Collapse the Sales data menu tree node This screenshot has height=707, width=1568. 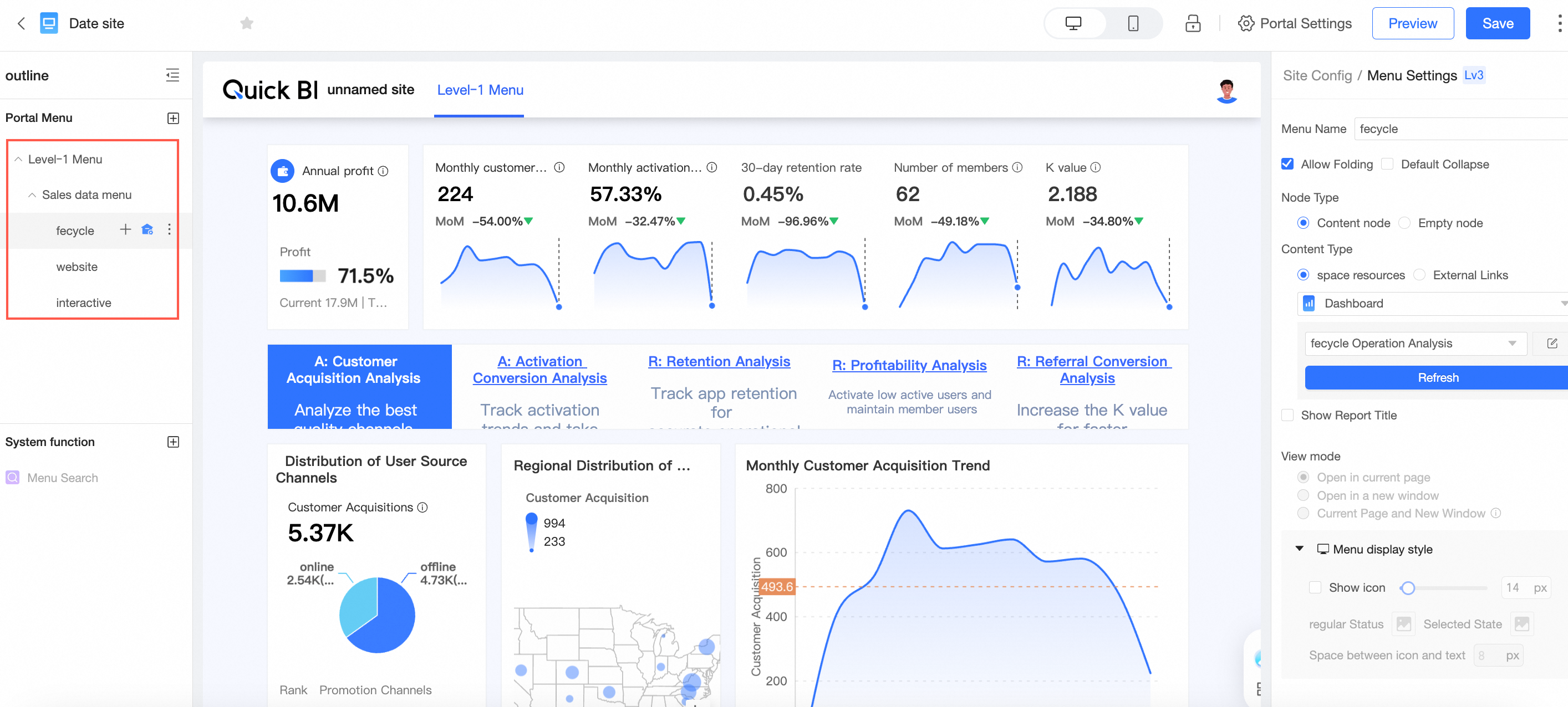pyautogui.click(x=32, y=194)
